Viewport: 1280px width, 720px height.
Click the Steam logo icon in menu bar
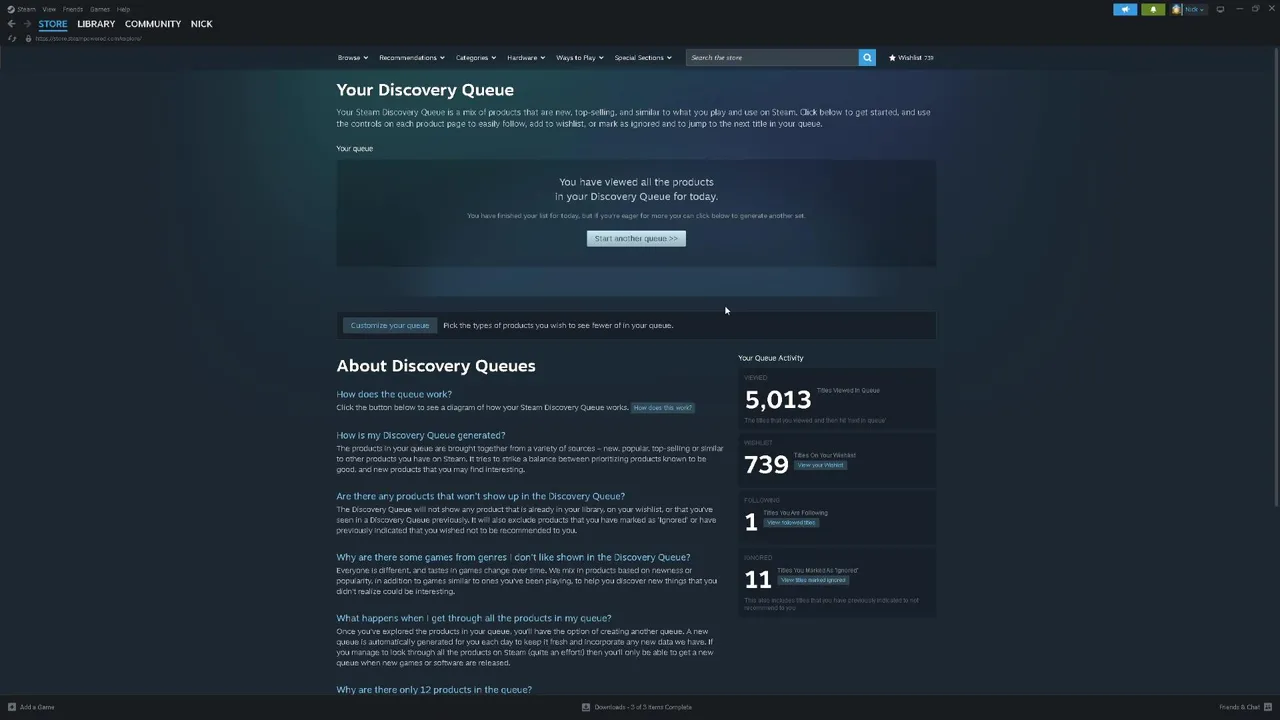tap(11, 9)
